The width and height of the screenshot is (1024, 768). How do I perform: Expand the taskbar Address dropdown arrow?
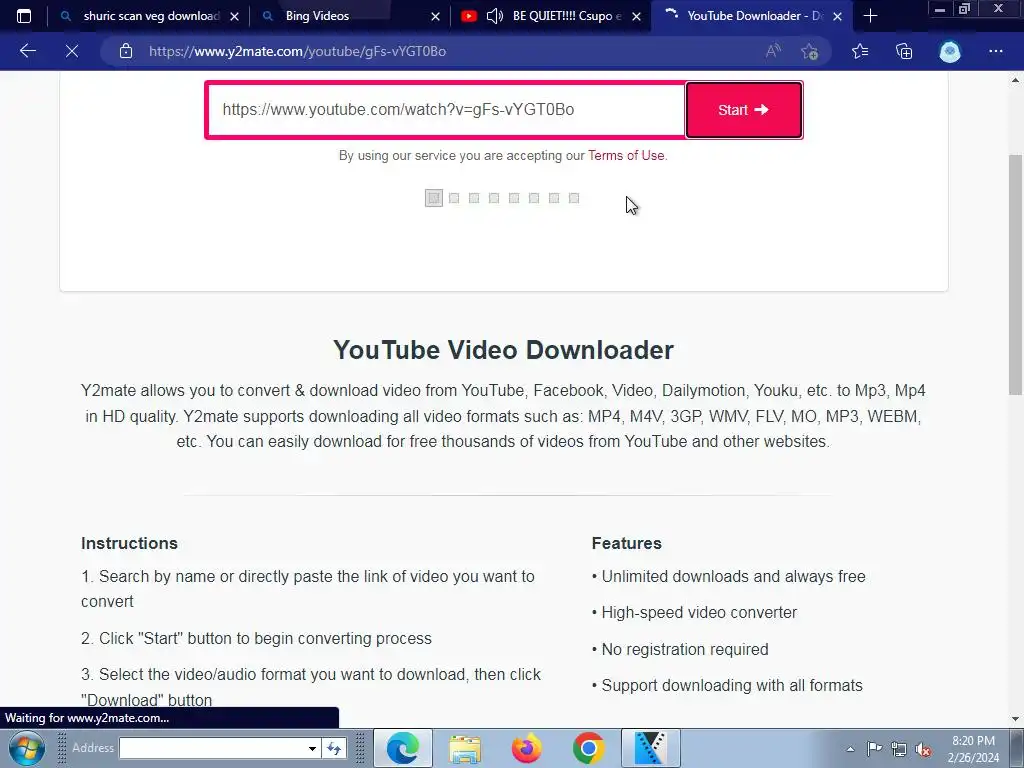[312, 748]
